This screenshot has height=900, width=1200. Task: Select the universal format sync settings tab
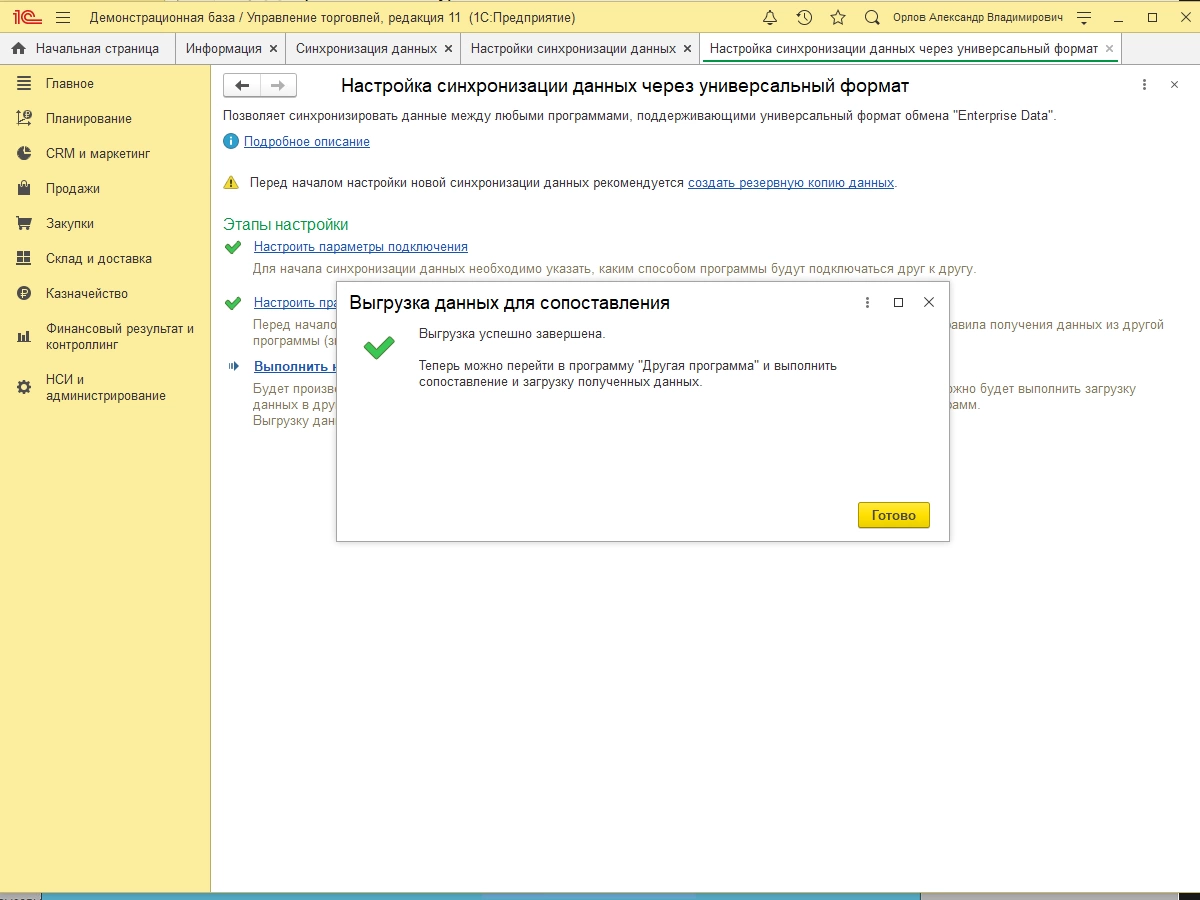[903, 48]
